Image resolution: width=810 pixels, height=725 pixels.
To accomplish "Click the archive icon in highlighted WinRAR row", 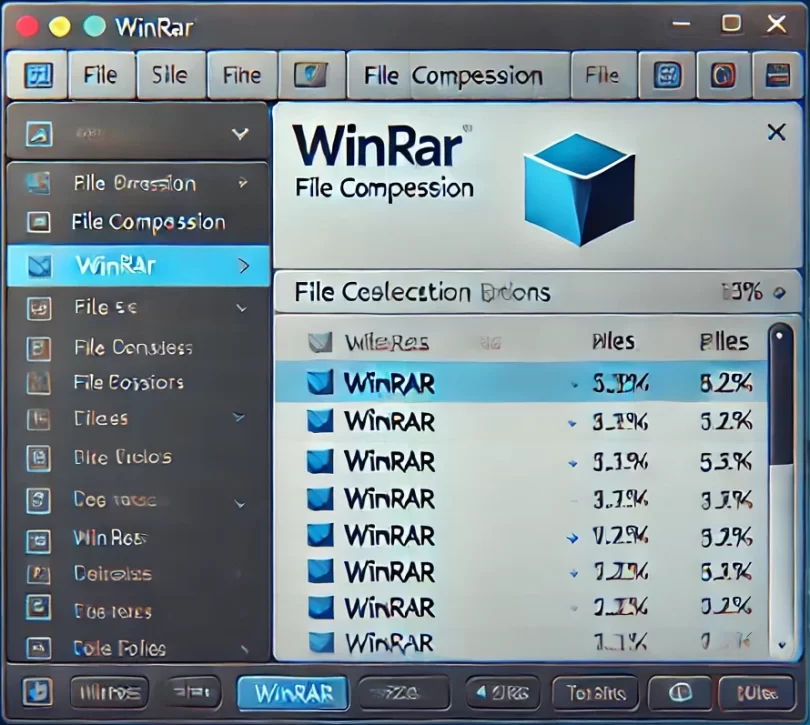I will (320, 383).
